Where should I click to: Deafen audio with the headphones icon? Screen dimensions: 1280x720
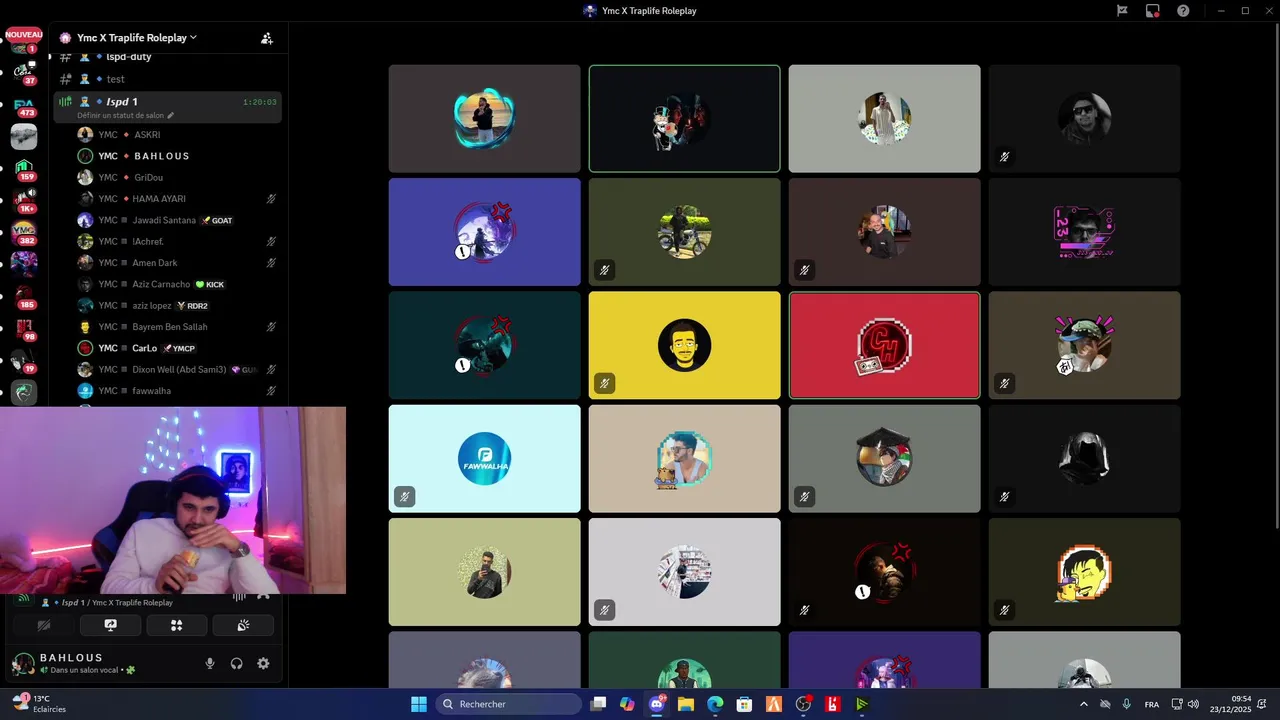click(x=237, y=663)
